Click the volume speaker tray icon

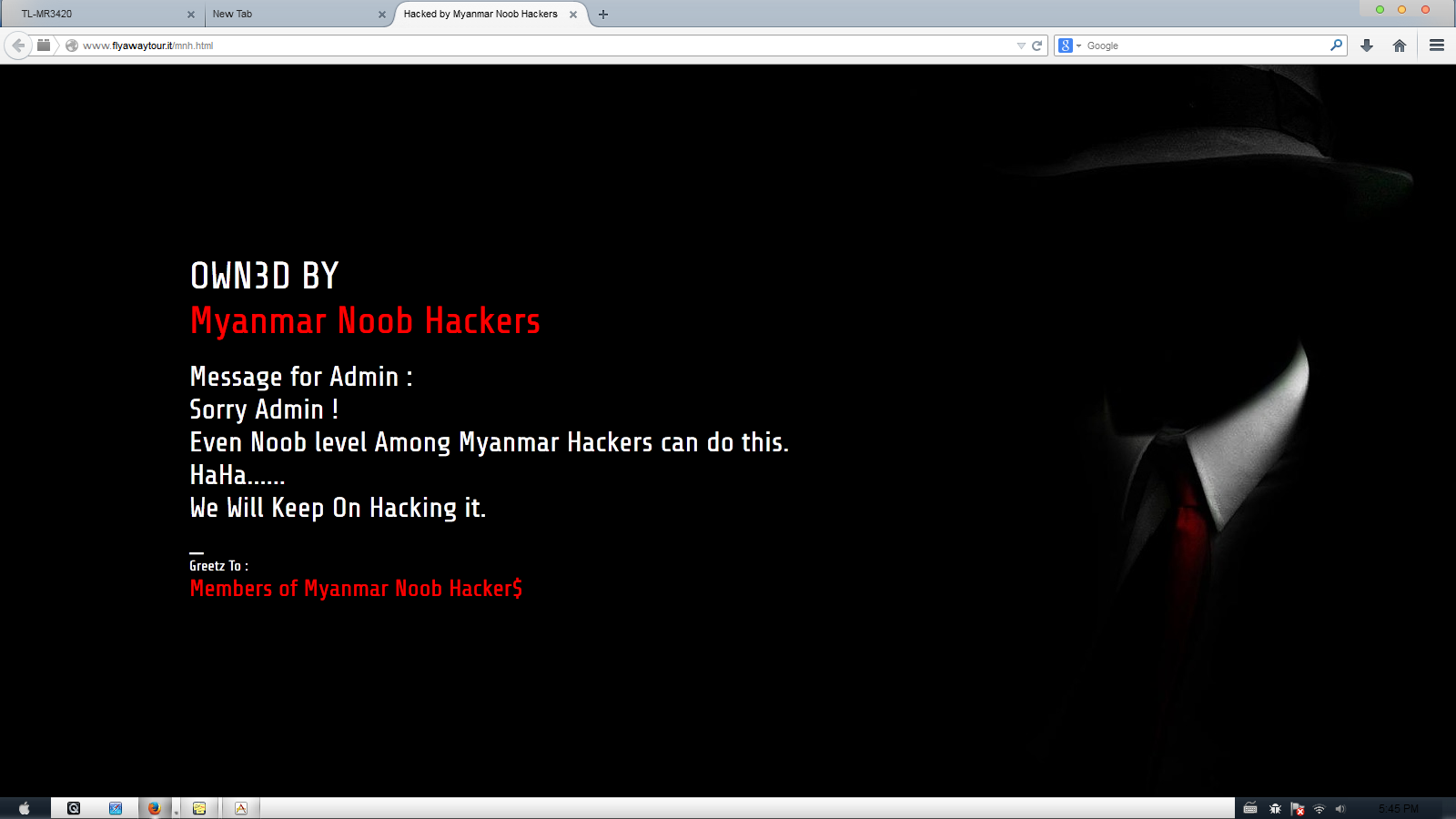(1340, 809)
